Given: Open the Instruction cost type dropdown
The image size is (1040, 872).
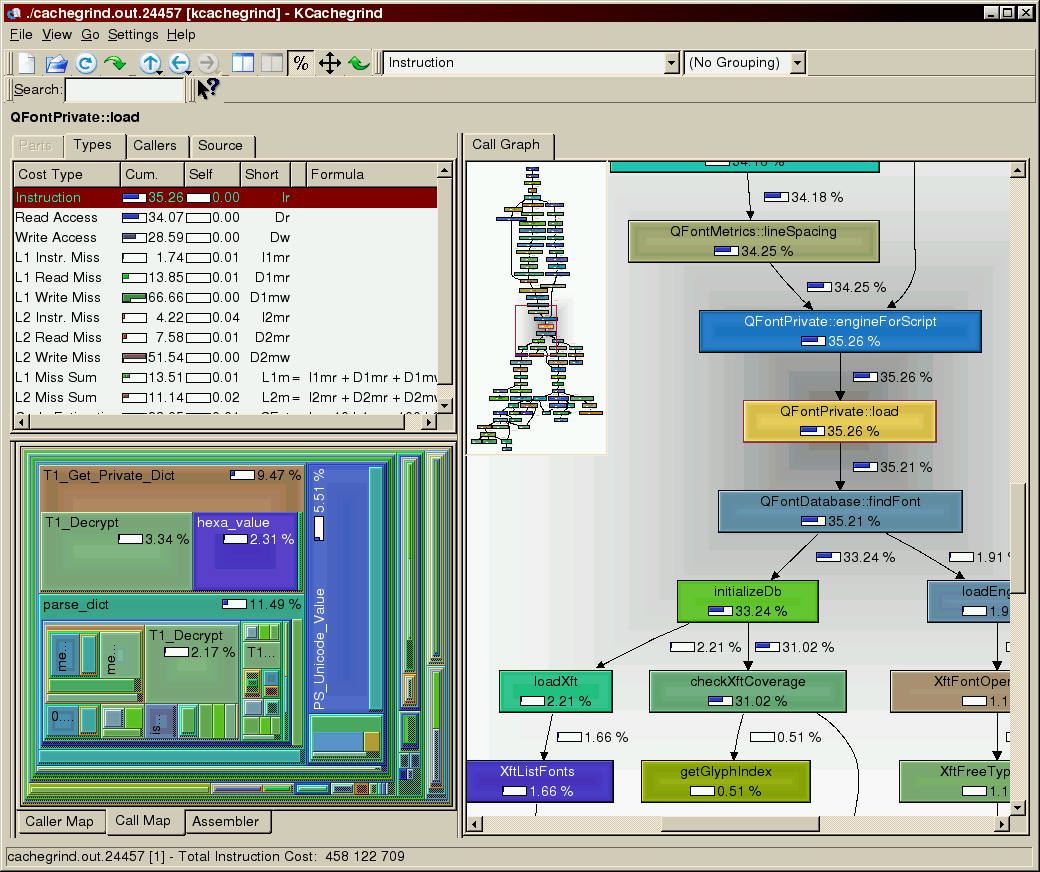Looking at the screenshot, I should 531,63.
